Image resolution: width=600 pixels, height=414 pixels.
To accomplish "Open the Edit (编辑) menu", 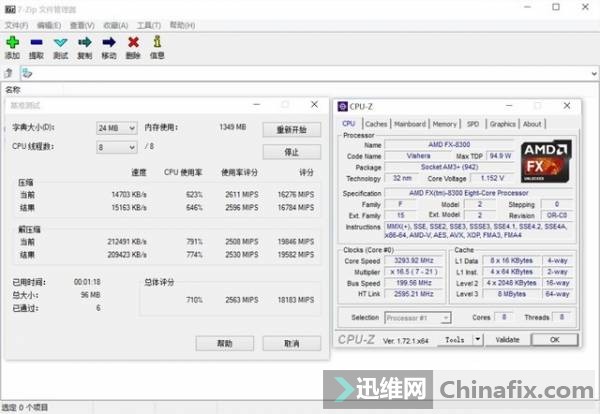I will 49,25.
